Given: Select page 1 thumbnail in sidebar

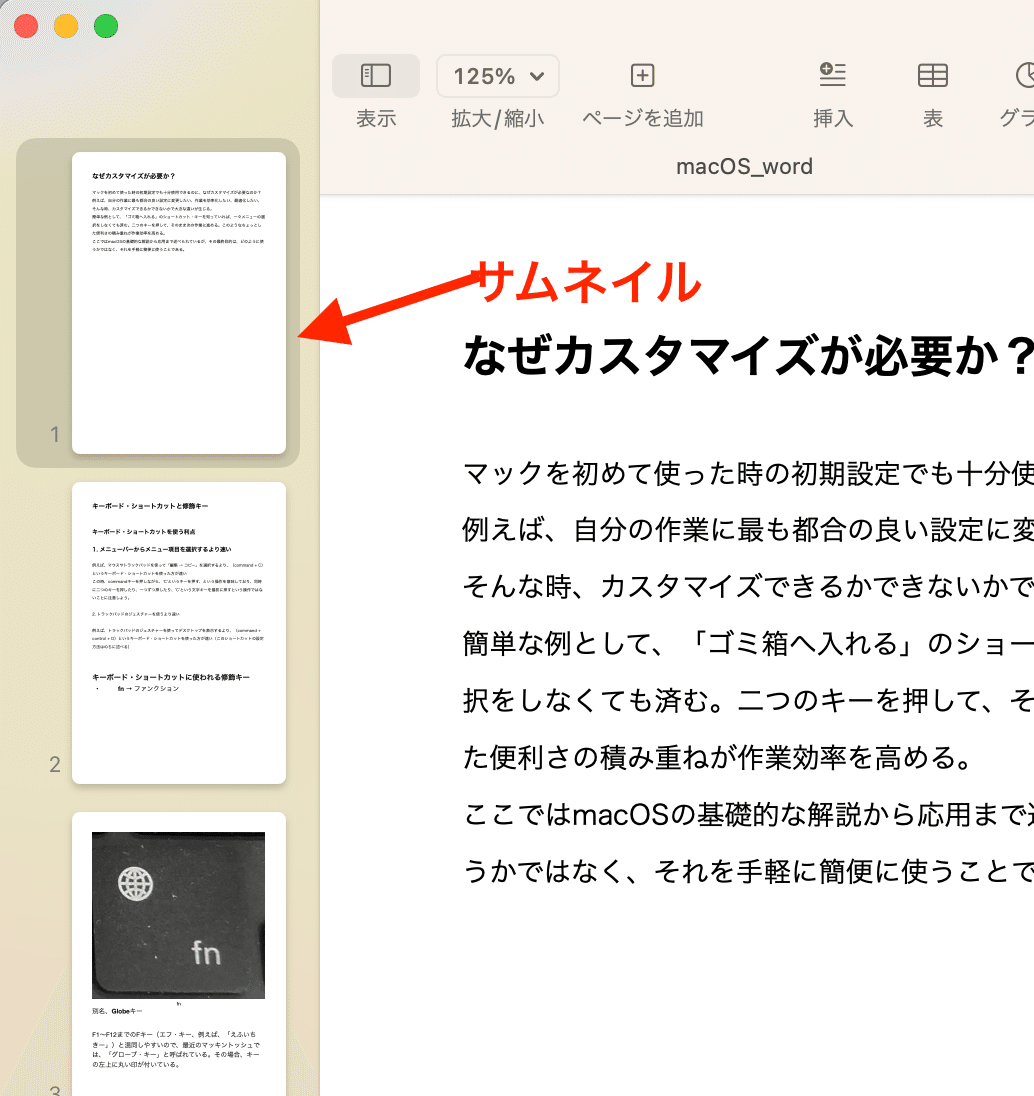Looking at the screenshot, I should [x=179, y=303].
